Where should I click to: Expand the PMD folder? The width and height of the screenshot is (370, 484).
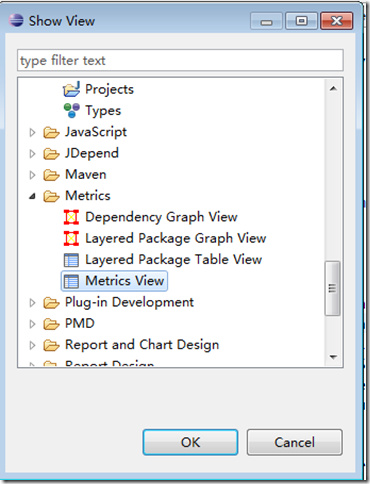tap(32, 324)
